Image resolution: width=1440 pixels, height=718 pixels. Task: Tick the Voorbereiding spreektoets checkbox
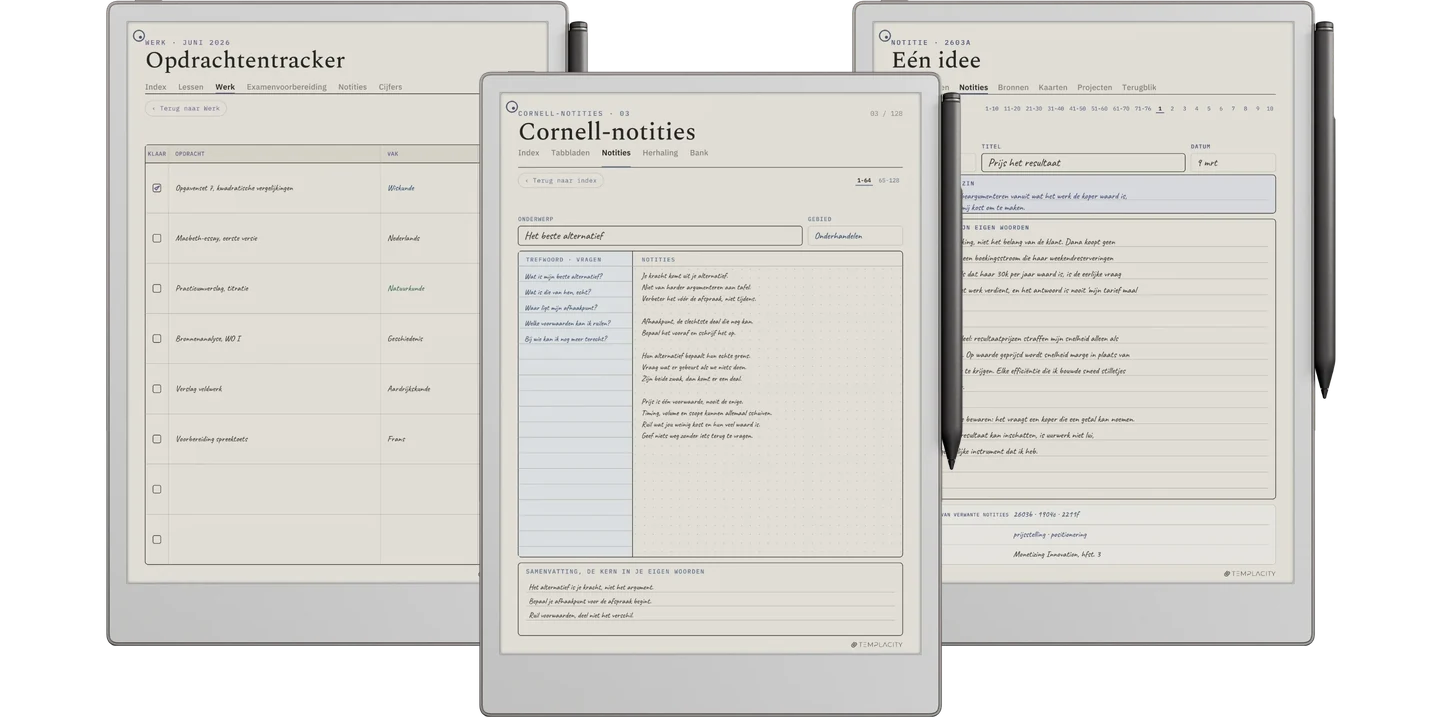pos(157,439)
